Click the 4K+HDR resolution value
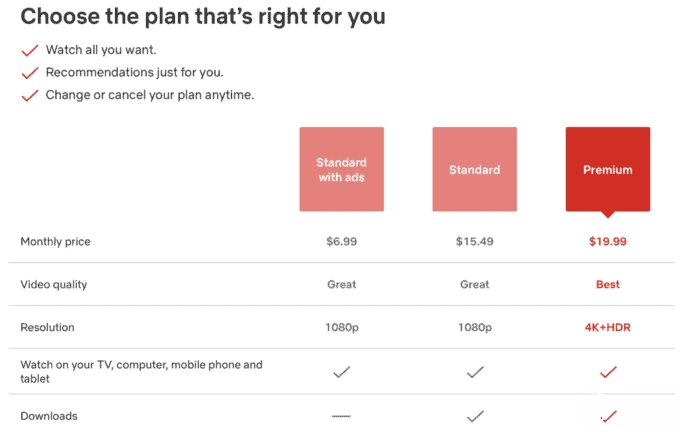 [607, 327]
